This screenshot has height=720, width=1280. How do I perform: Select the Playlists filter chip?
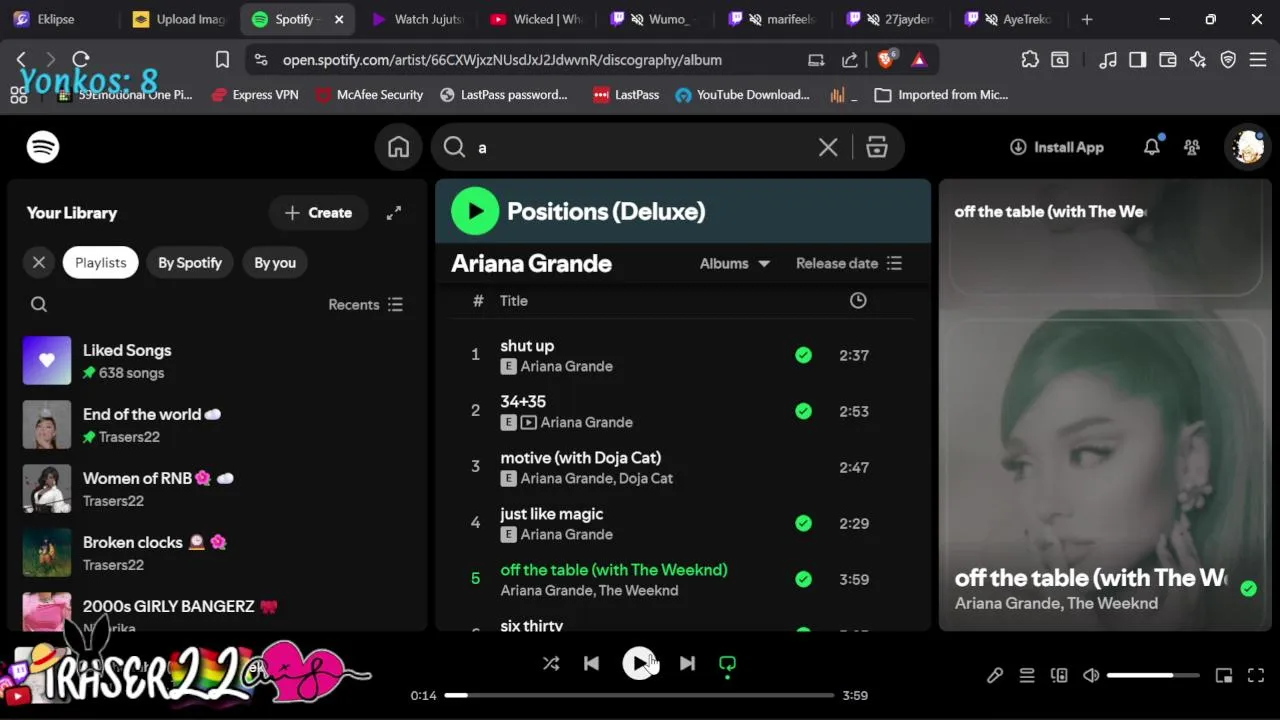[x=101, y=263]
